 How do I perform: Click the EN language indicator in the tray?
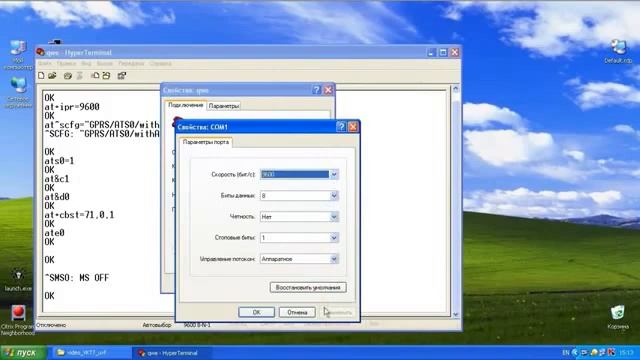(566, 352)
